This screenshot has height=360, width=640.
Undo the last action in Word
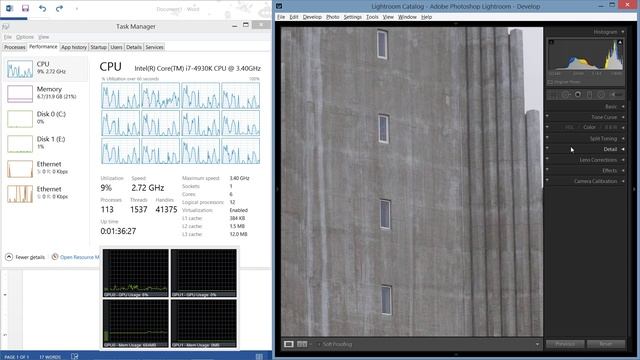tap(42, 8)
